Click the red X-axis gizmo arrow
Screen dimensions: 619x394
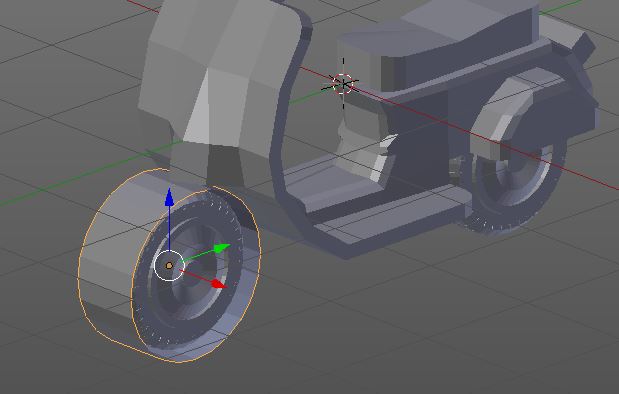(218, 284)
